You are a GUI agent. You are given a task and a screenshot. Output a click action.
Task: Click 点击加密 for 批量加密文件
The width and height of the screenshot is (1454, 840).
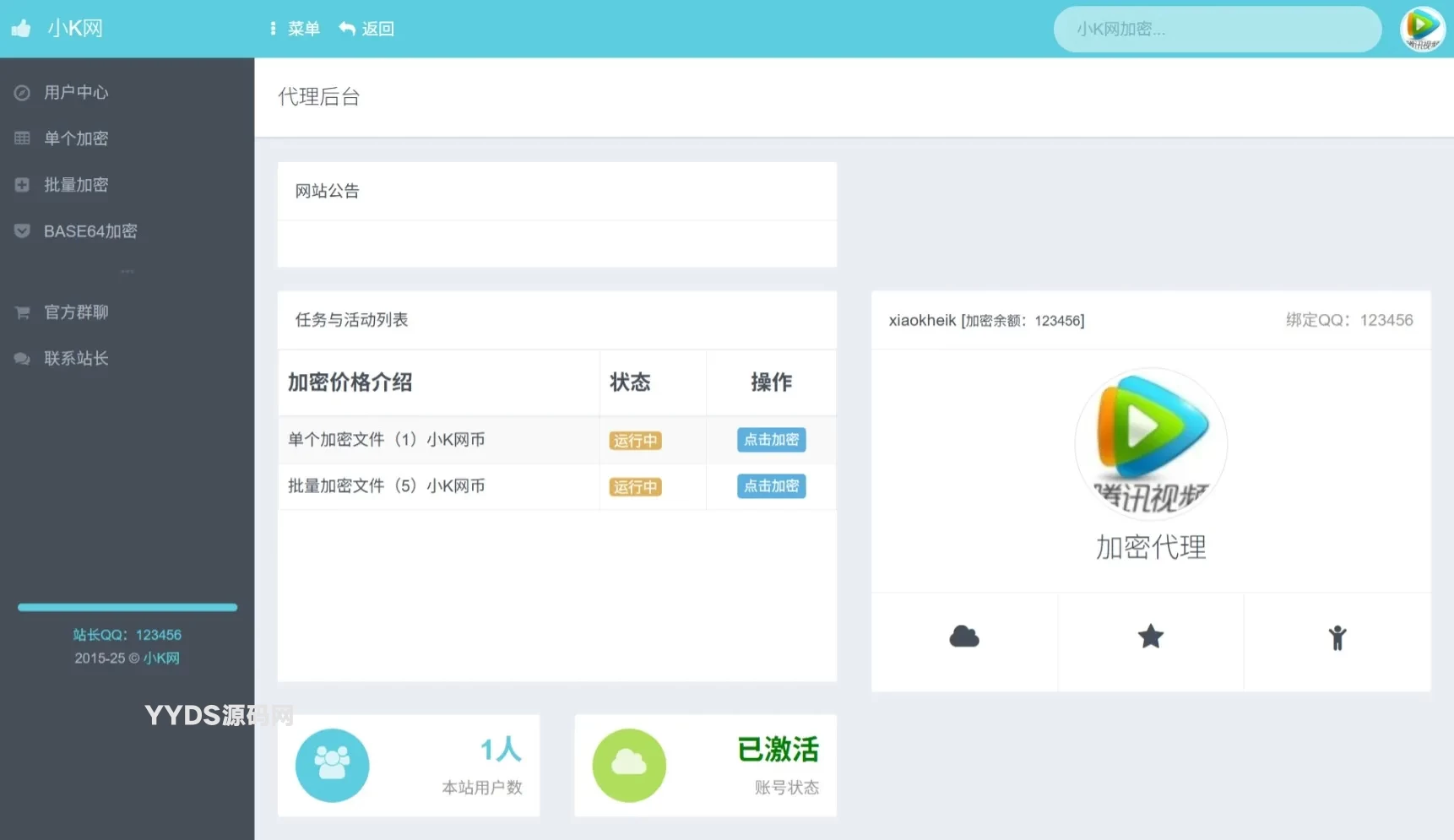tap(770, 486)
